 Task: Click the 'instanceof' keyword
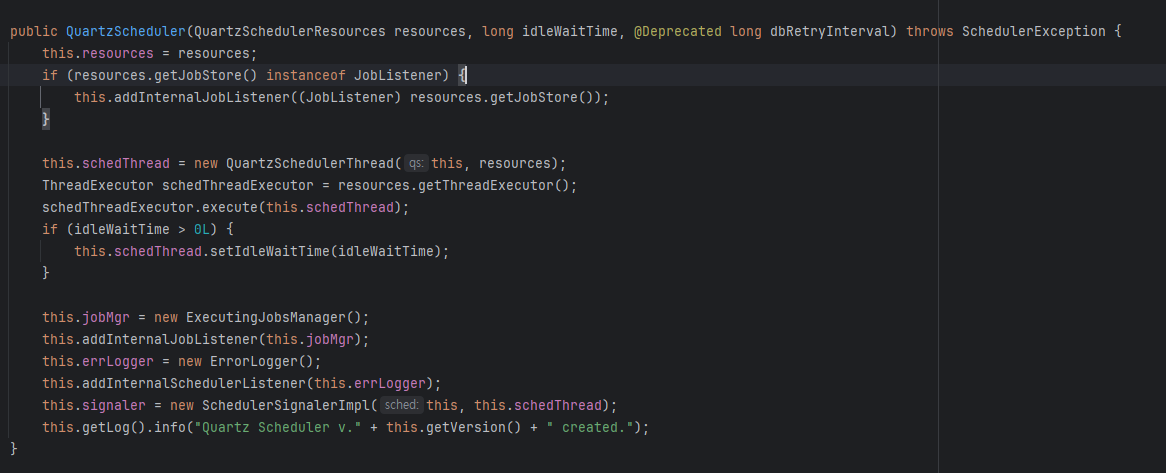[306, 75]
